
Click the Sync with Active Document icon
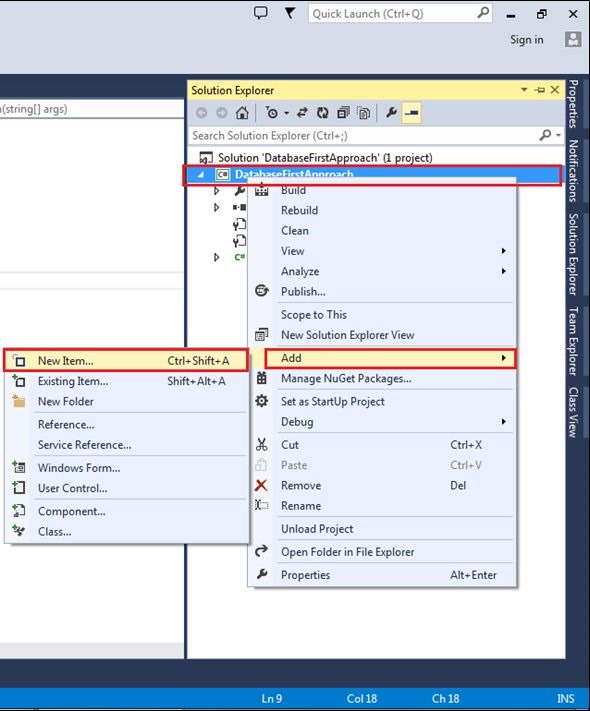(302, 112)
